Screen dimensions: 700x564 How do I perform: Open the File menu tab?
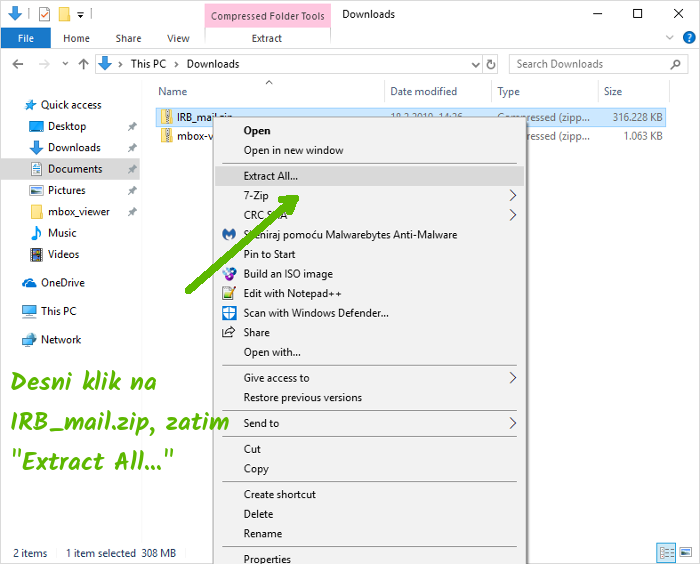pos(26,38)
